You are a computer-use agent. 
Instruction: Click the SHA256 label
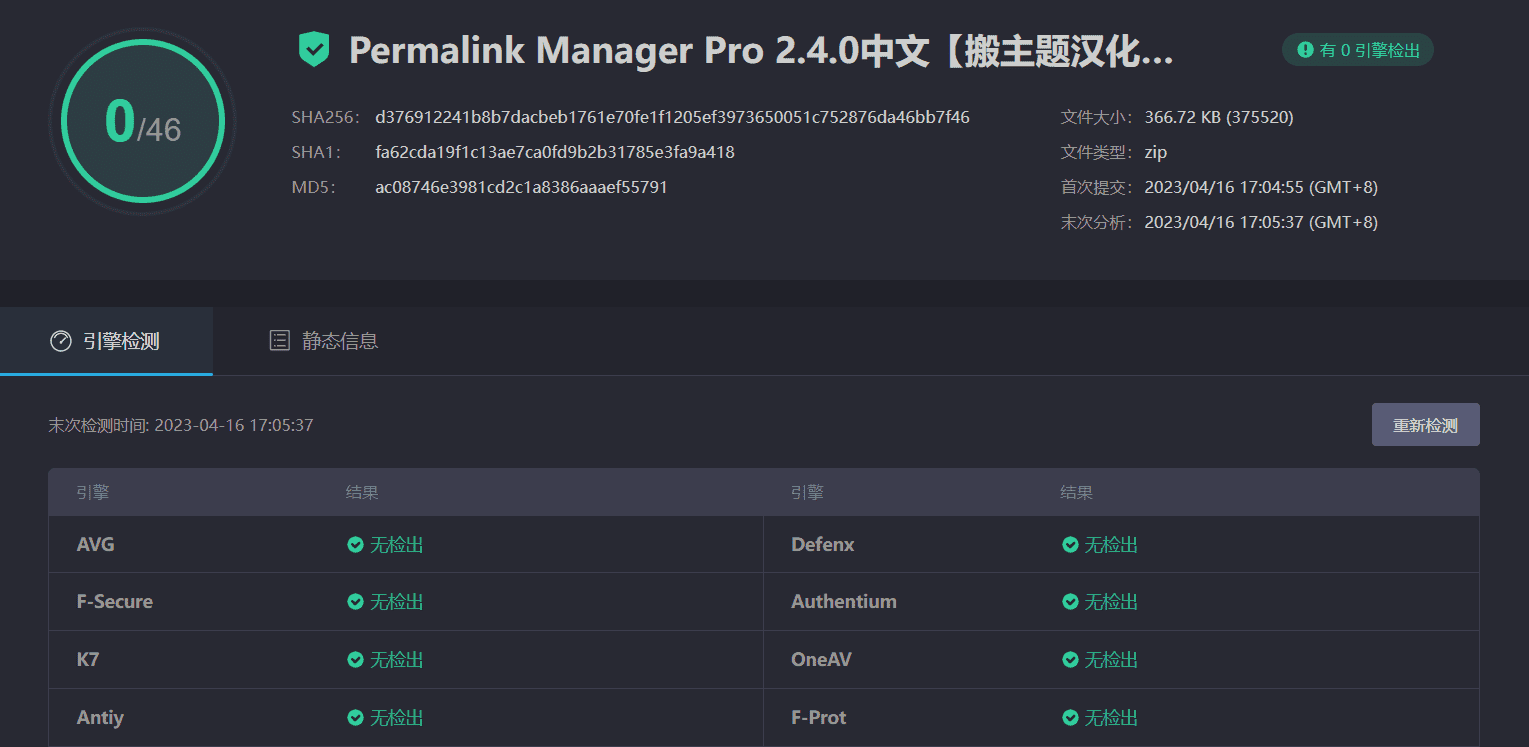[325, 118]
